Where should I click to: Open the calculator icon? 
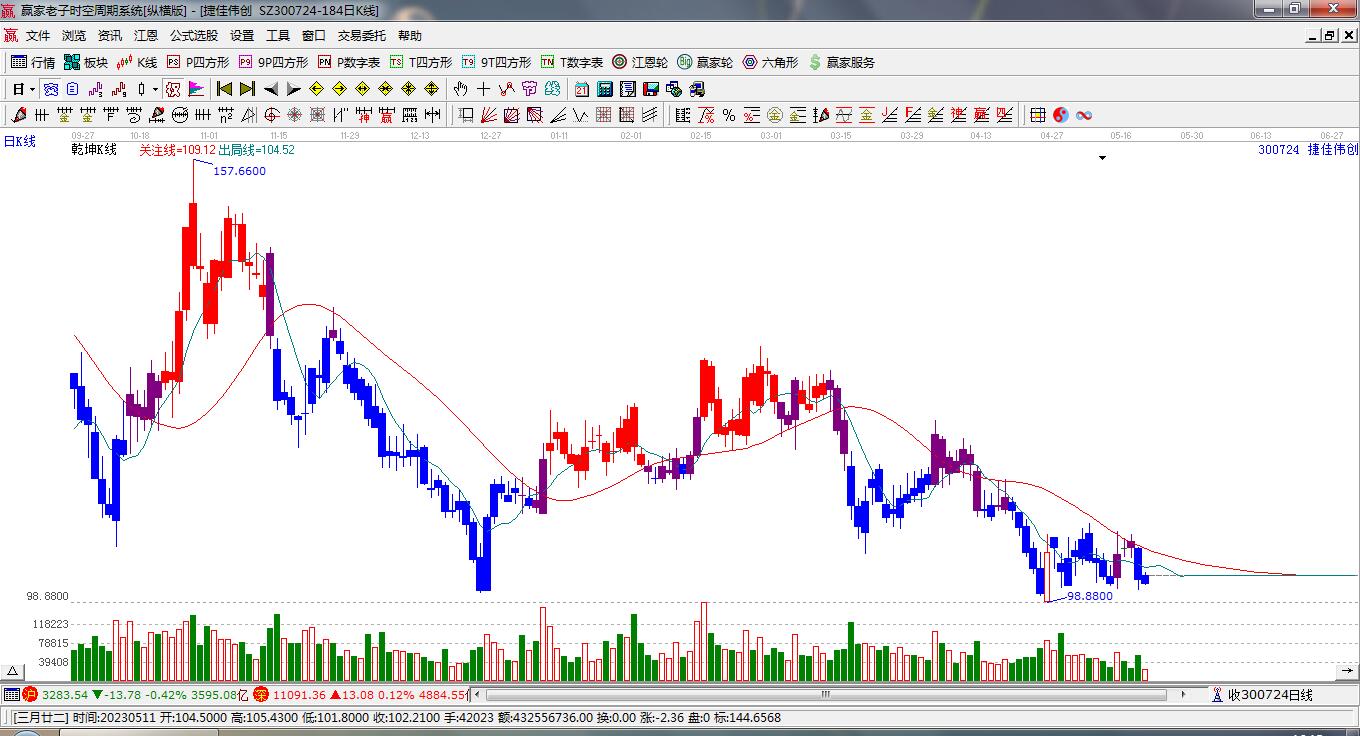tap(604, 89)
